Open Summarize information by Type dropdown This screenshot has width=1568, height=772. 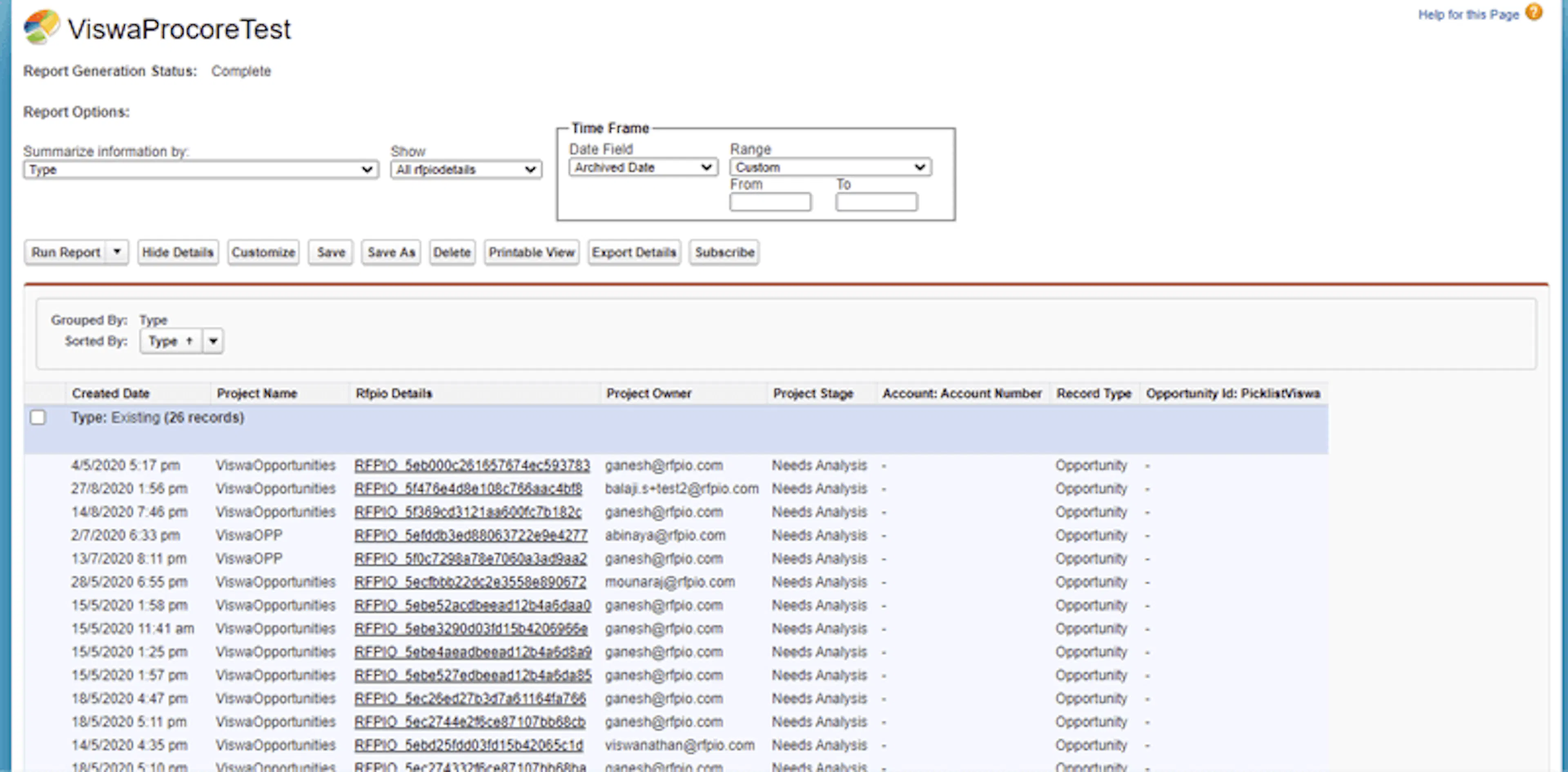(200, 170)
